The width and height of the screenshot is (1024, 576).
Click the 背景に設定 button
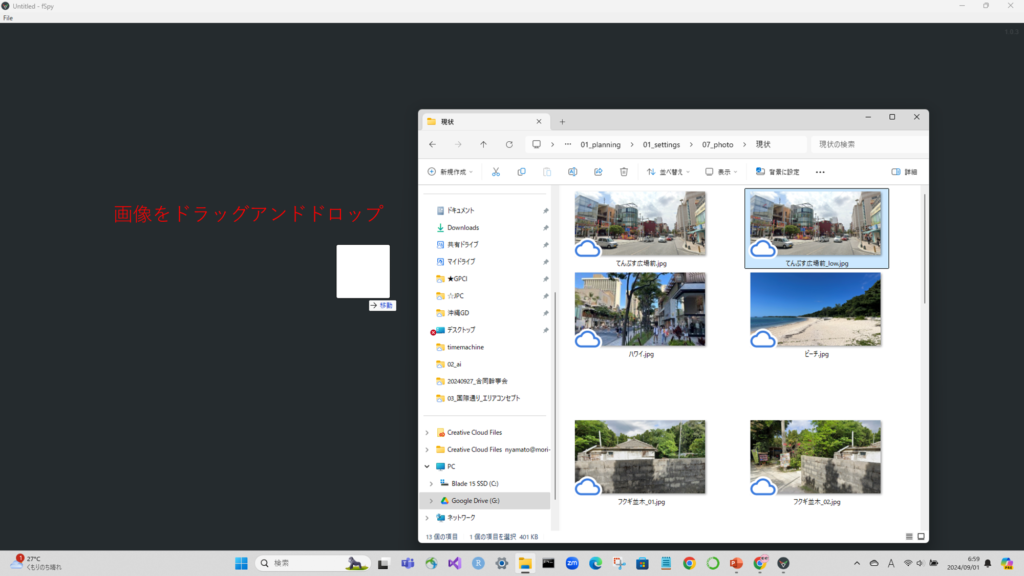(777, 172)
